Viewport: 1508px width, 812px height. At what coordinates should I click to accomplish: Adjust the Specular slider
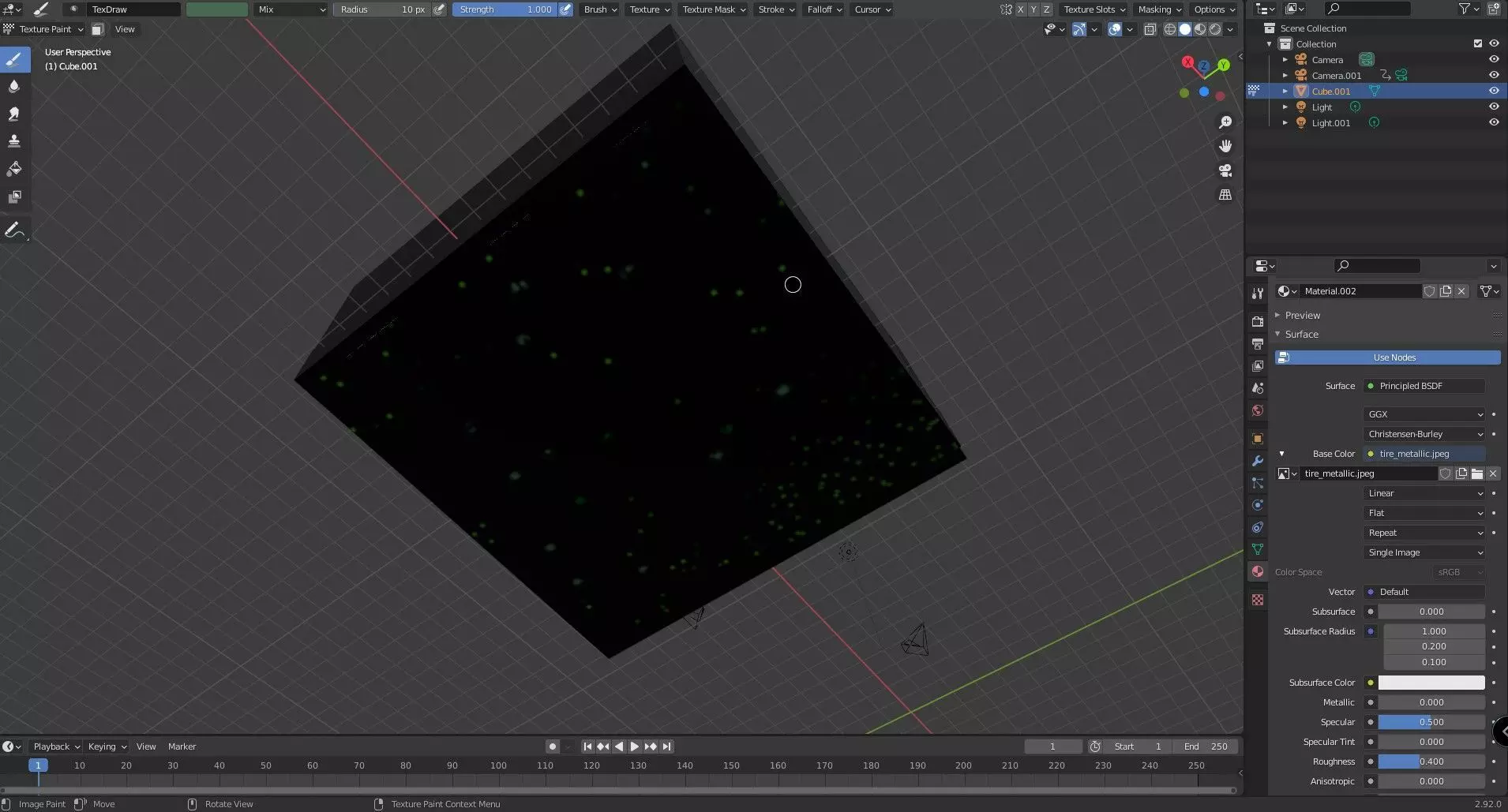(x=1431, y=722)
